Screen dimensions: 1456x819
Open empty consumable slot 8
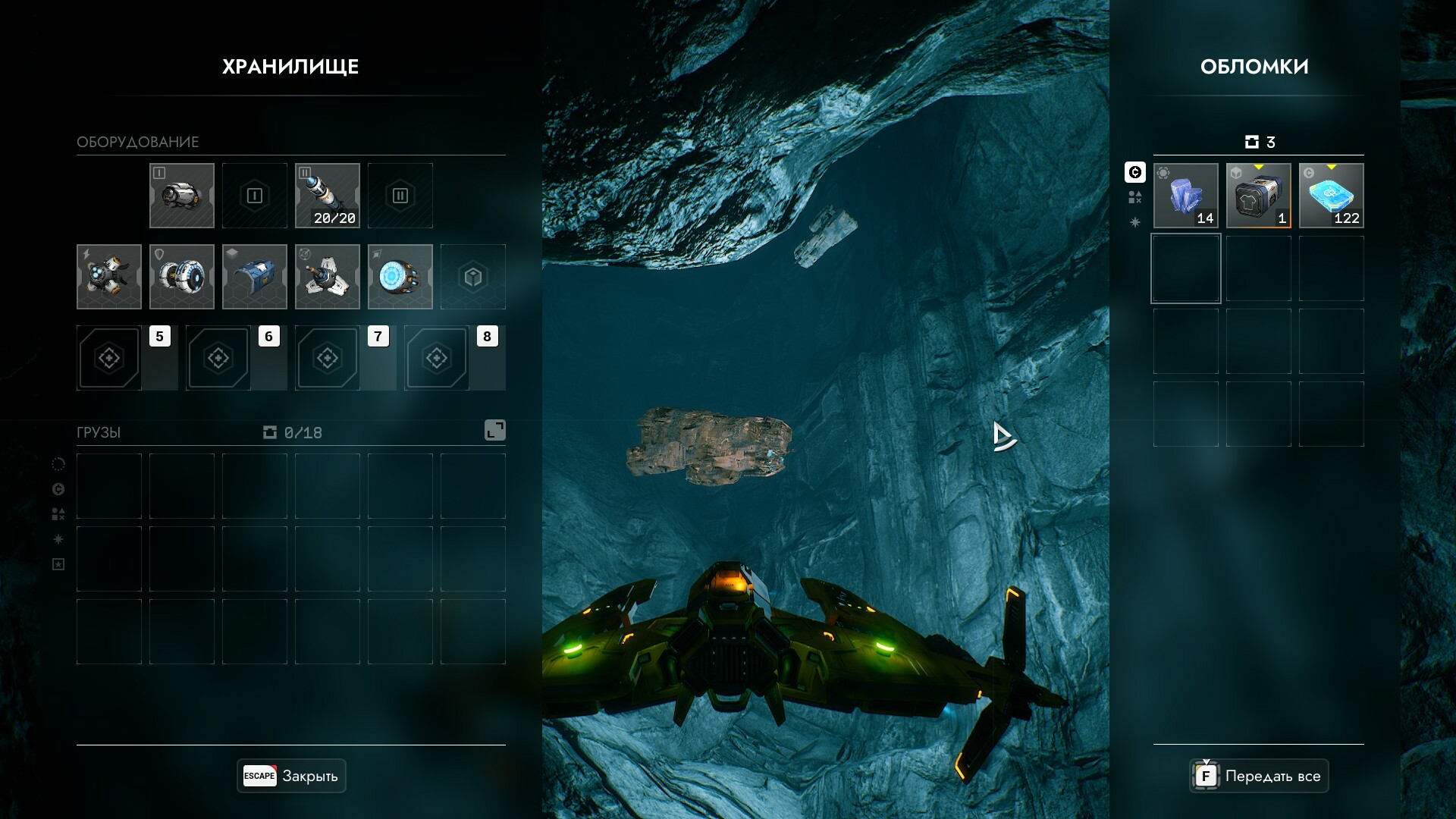(x=437, y=358)
